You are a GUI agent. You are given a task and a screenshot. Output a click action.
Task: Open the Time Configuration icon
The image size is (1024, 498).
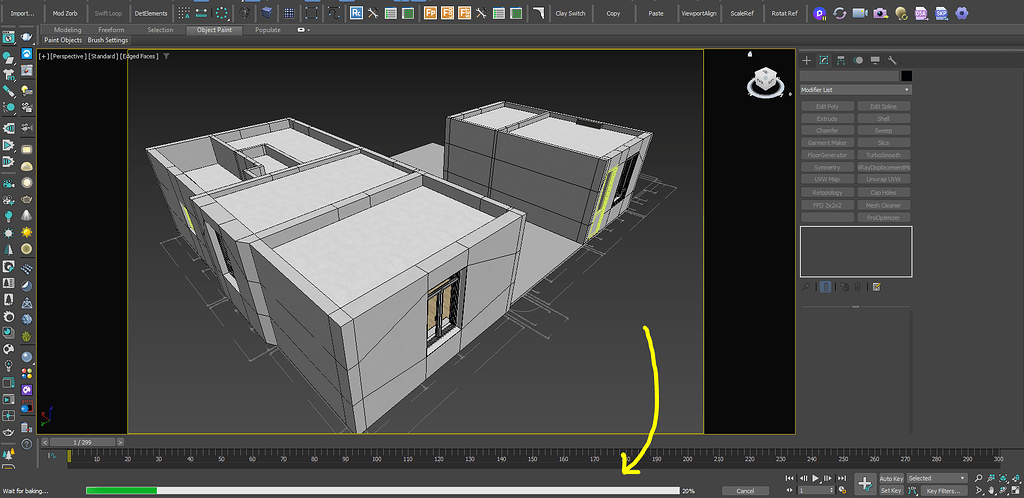tap(842, 490)
